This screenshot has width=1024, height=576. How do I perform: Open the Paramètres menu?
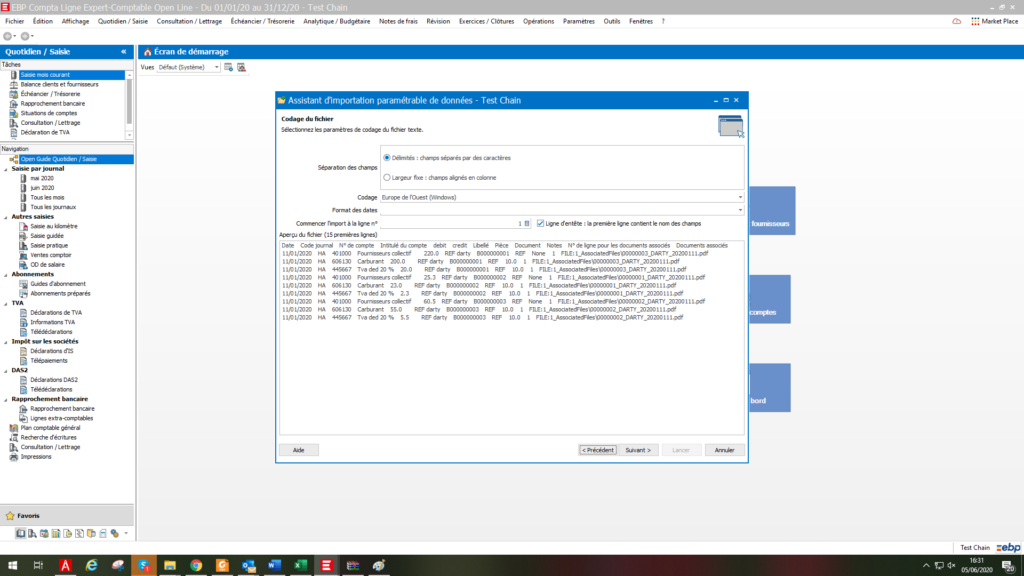pyautogui.click(x=579, y=22)
